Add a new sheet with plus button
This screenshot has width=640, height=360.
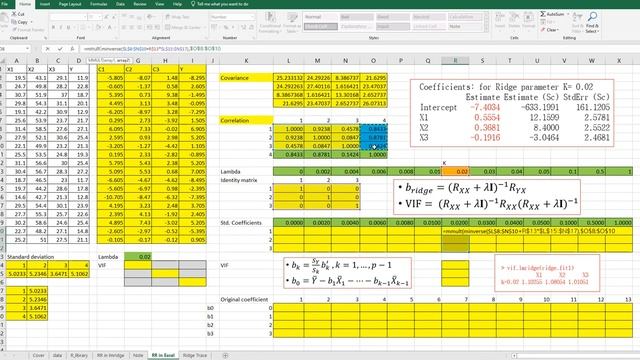click(x=225, y=355)
